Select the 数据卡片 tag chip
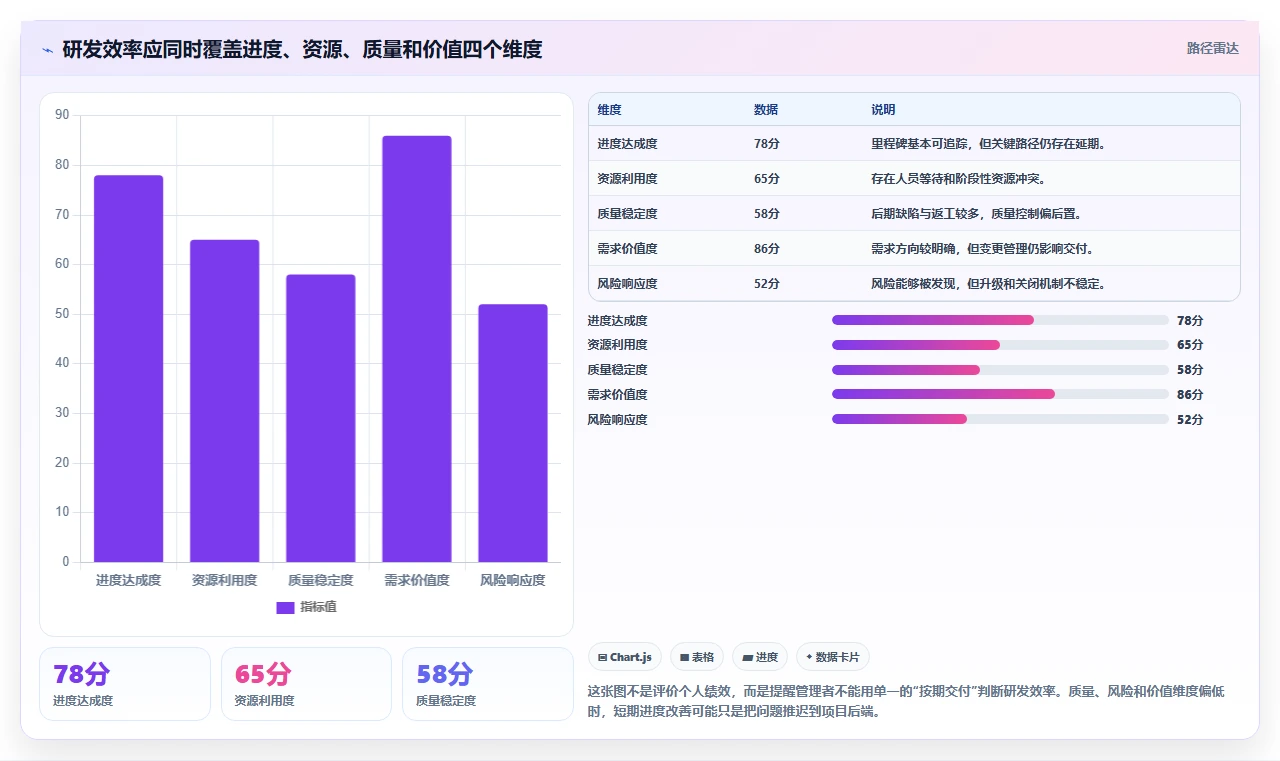The width and height of the screenshot is (1280, 761). coord(833,657)
